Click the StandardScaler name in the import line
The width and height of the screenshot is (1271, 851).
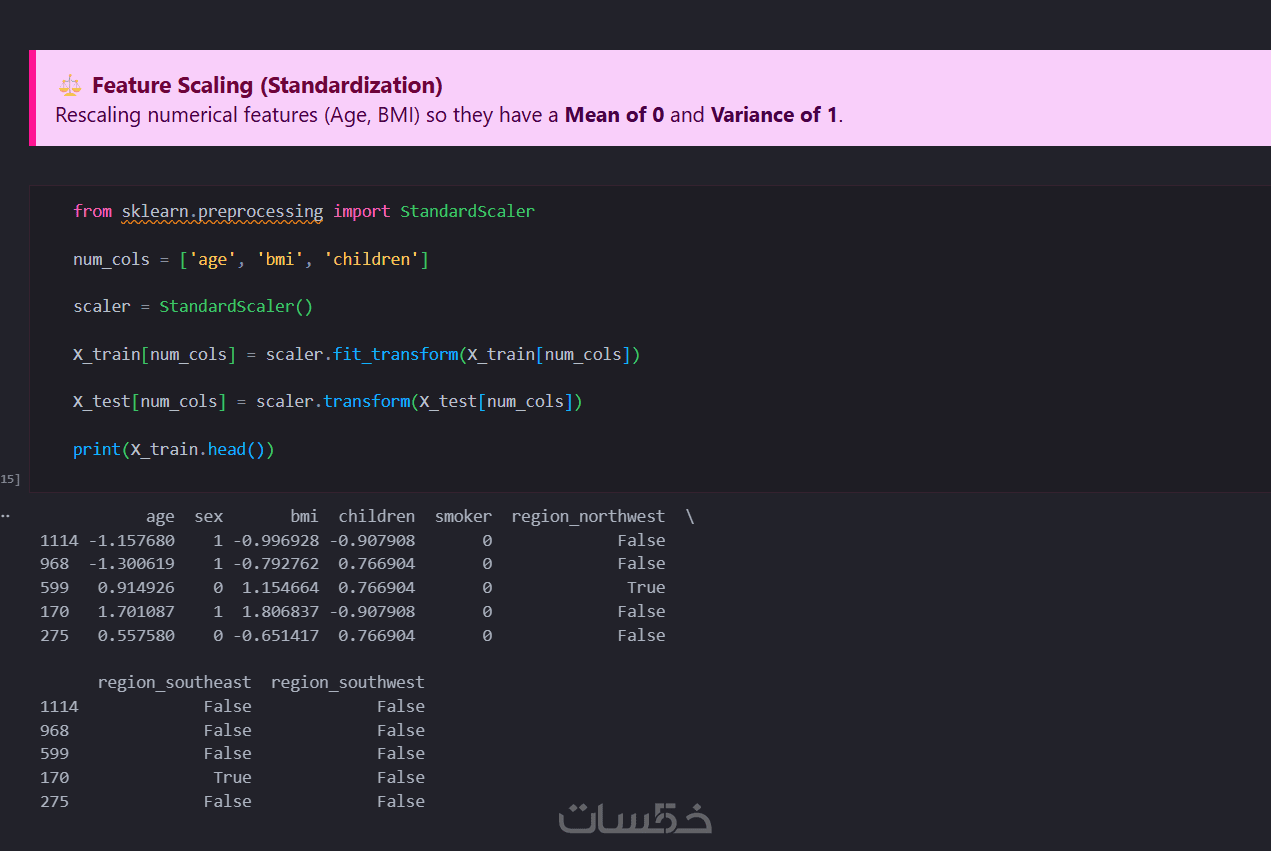467,211
